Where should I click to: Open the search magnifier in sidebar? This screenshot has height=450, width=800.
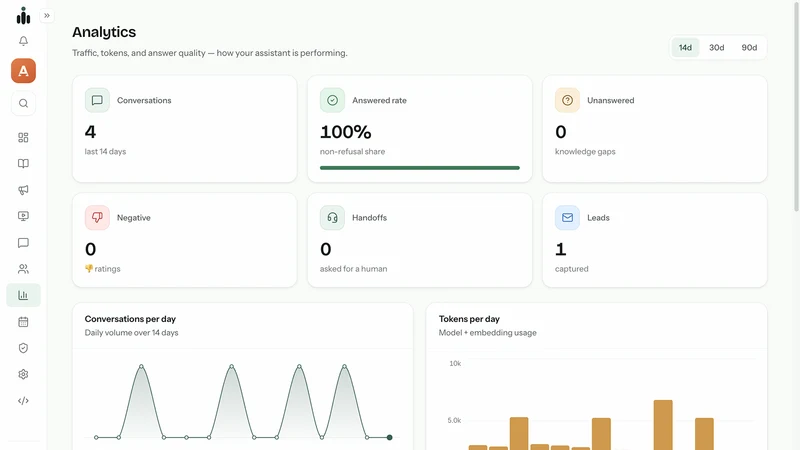pyautogui.click(x=23, y=104)
